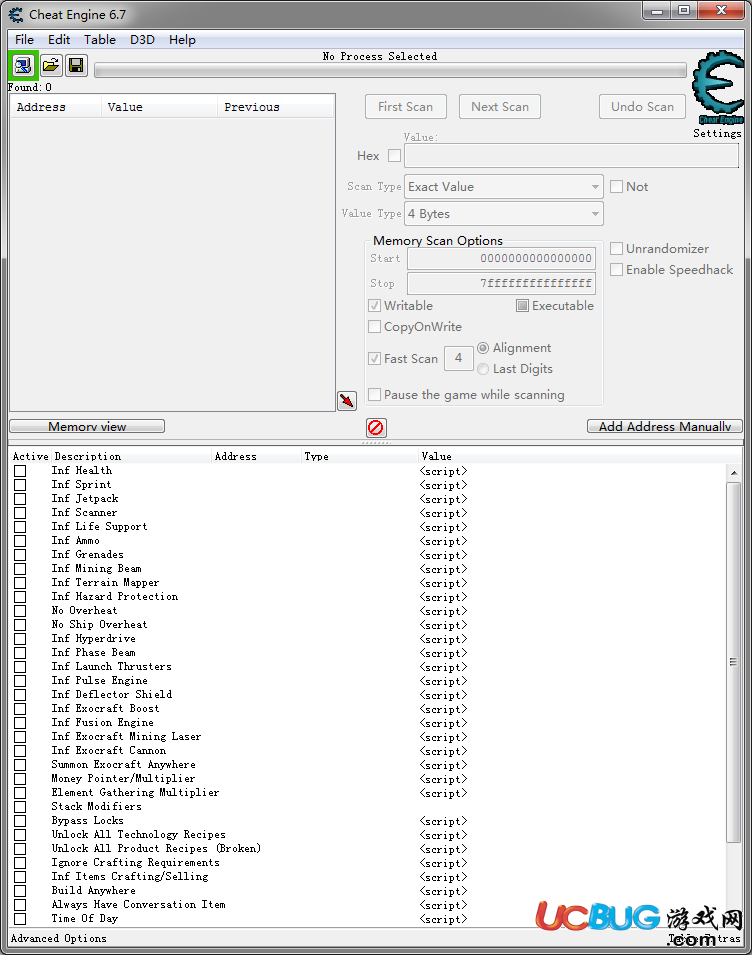Screen dimensions: 752x955
Task: Enable Pause the game while scanning
Action: [x=374, y=395]
